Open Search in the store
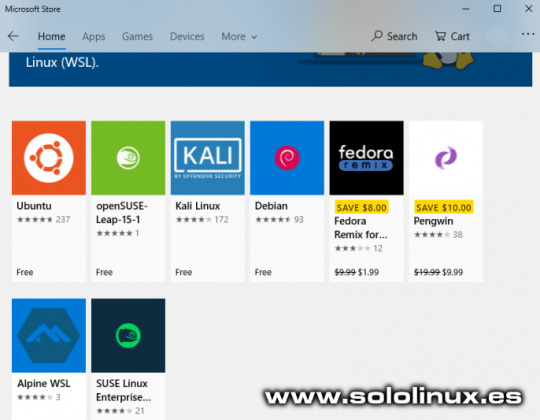Viewport: 540px width, 420px height. 394,36
